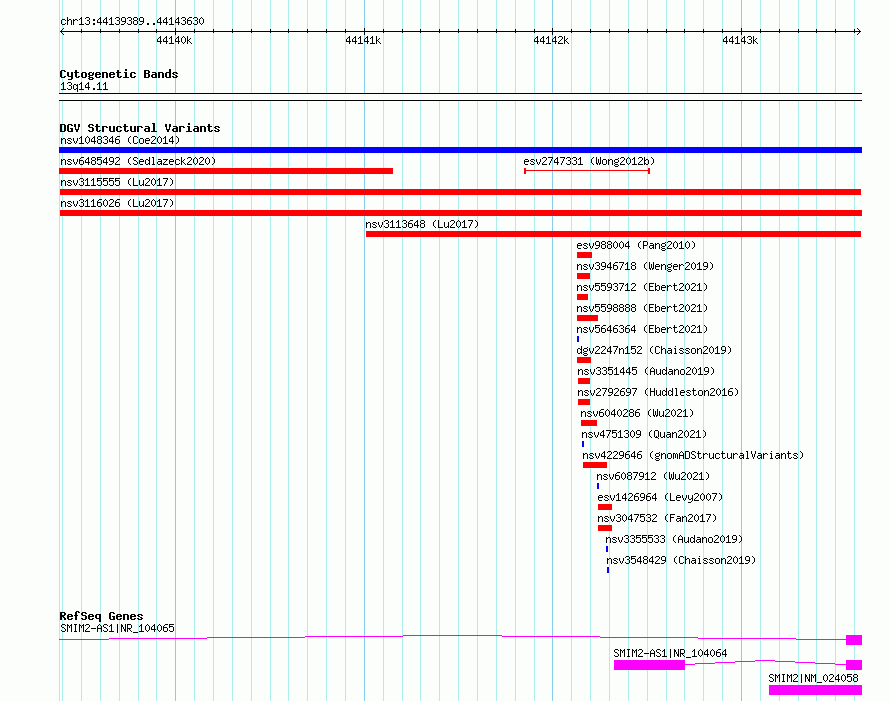
Task: Select the nsv2792697 (Huddleston2016) label
Action: [658, 392]
